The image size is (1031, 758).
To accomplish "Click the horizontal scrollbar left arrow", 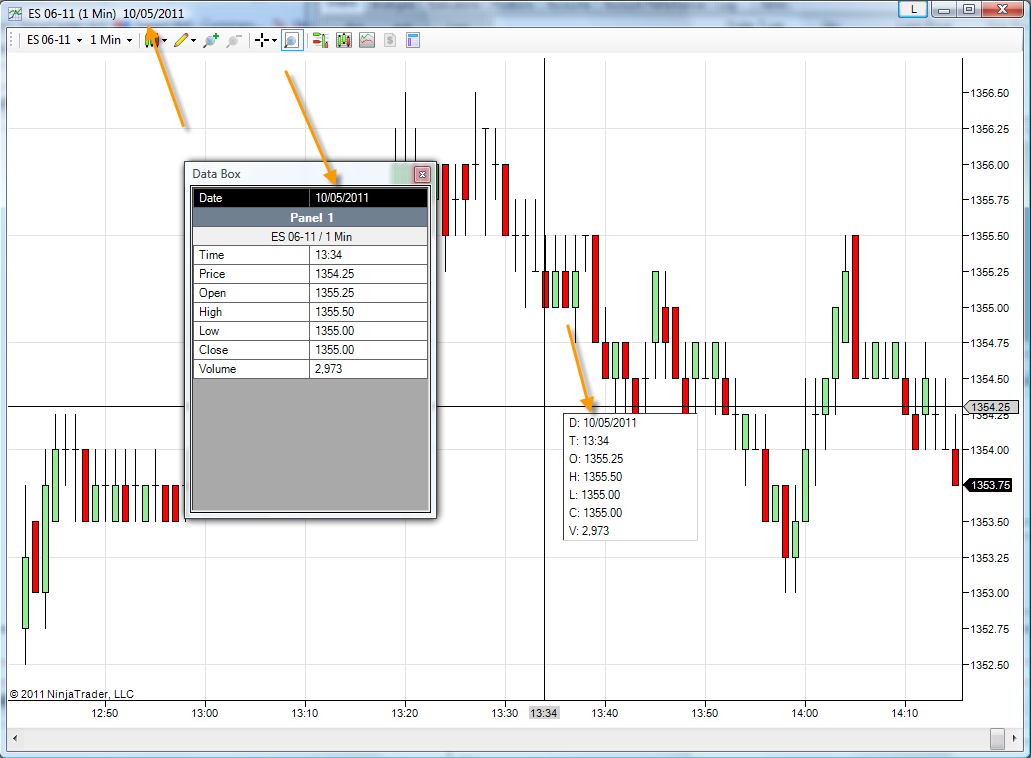I will click(x=15, y=738).
